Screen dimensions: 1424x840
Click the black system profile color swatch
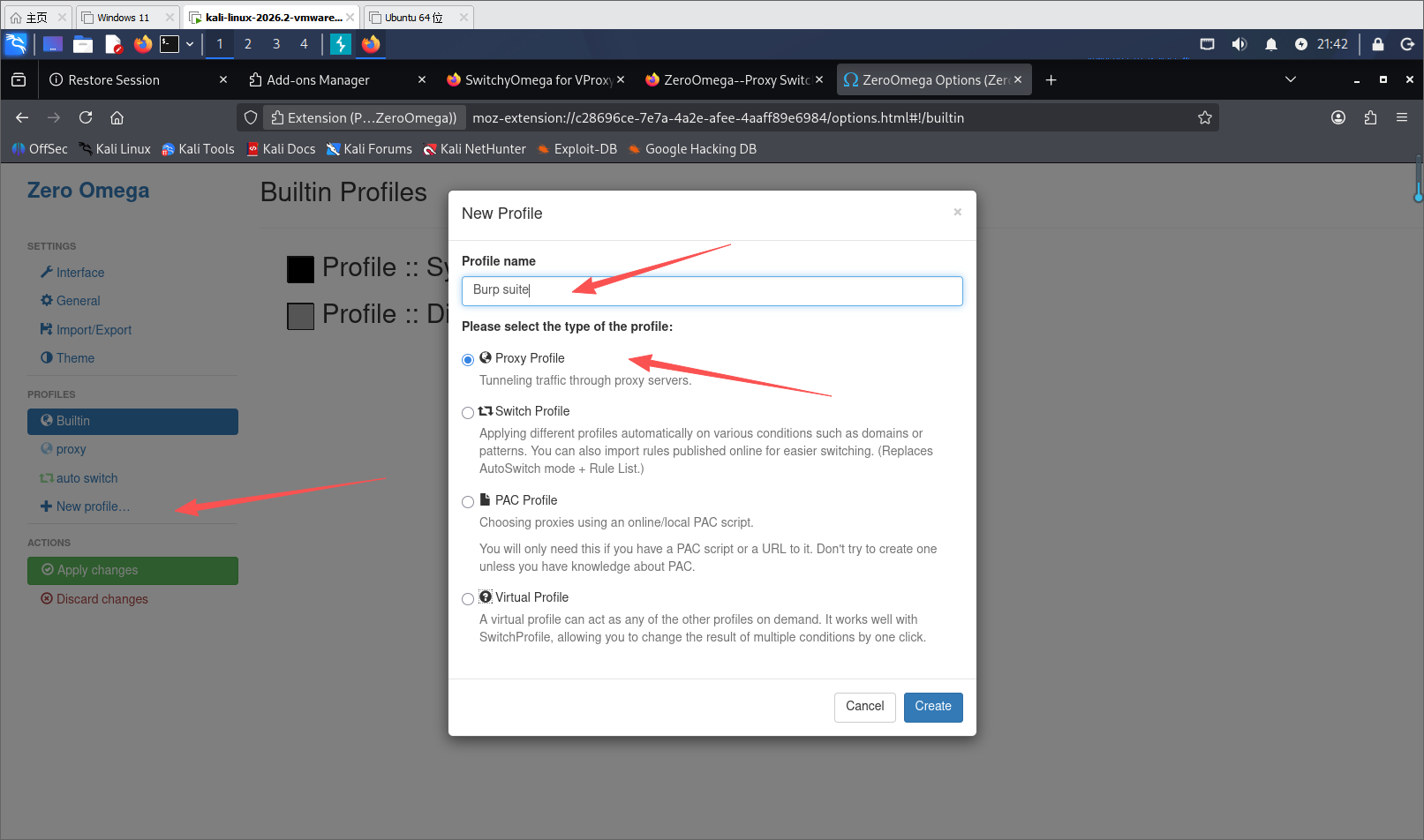point(301,269)
